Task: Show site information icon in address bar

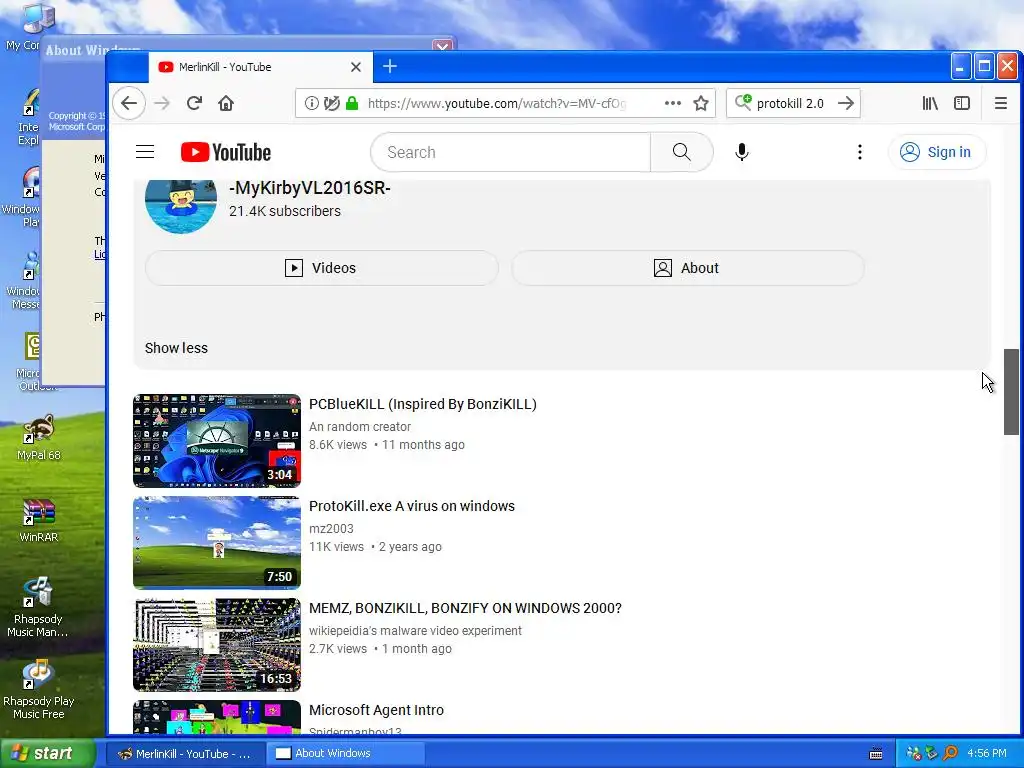Action: coord(312,103)
